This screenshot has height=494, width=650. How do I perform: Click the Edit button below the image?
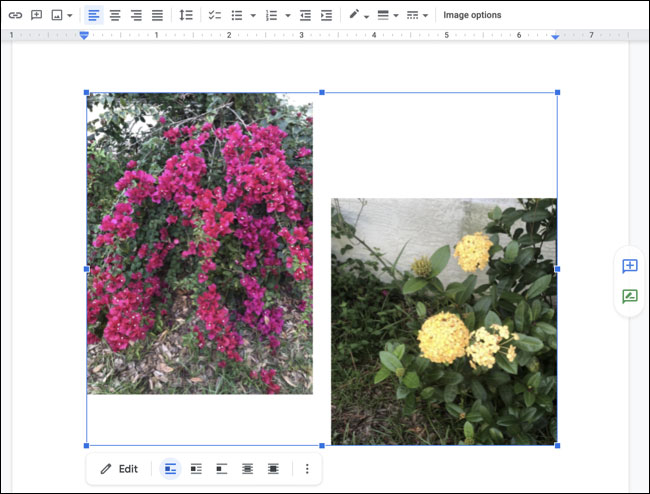click(119, 469)
